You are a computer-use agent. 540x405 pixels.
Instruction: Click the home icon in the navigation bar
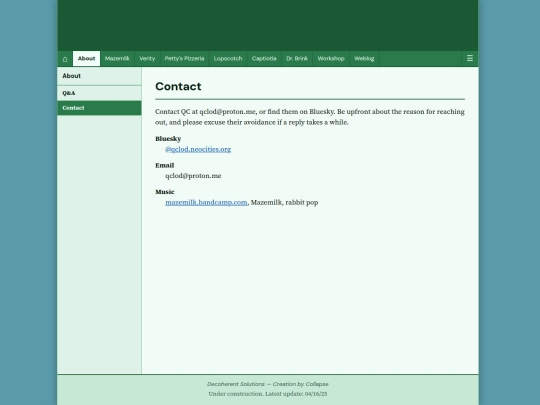65,59
